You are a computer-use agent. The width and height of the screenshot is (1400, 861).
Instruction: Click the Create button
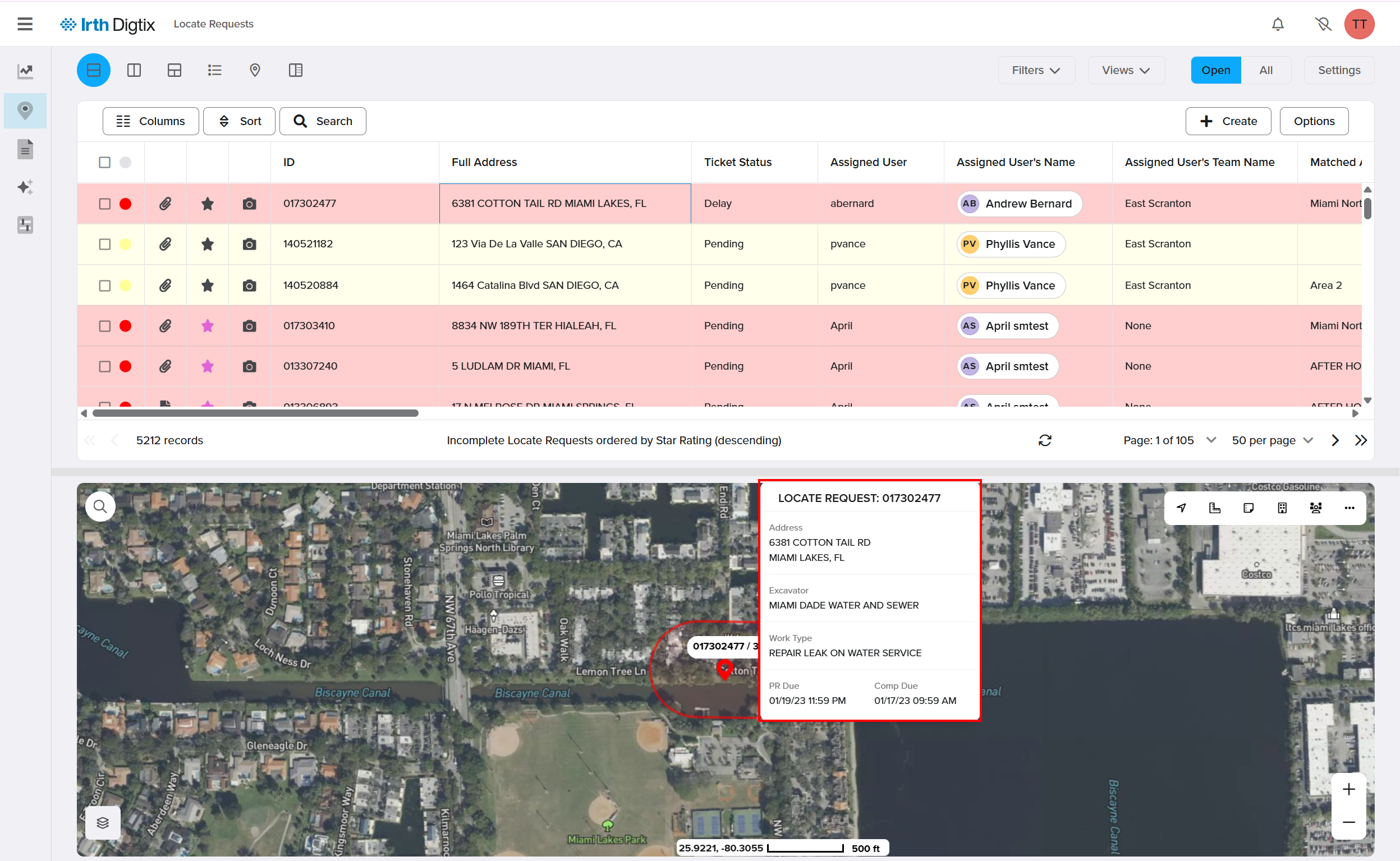1227,121
